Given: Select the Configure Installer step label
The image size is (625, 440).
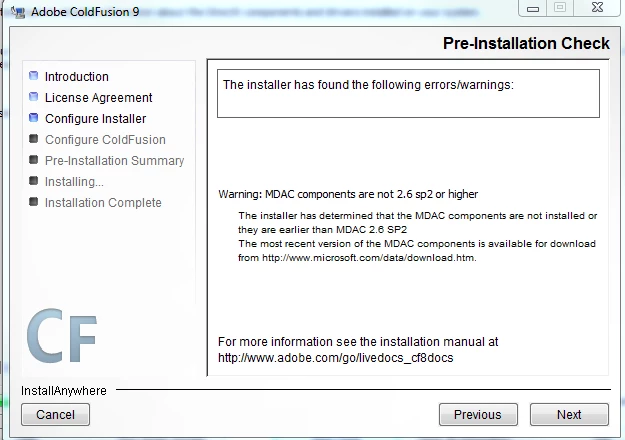Looking at the screenshot, I should pos(95,119).
